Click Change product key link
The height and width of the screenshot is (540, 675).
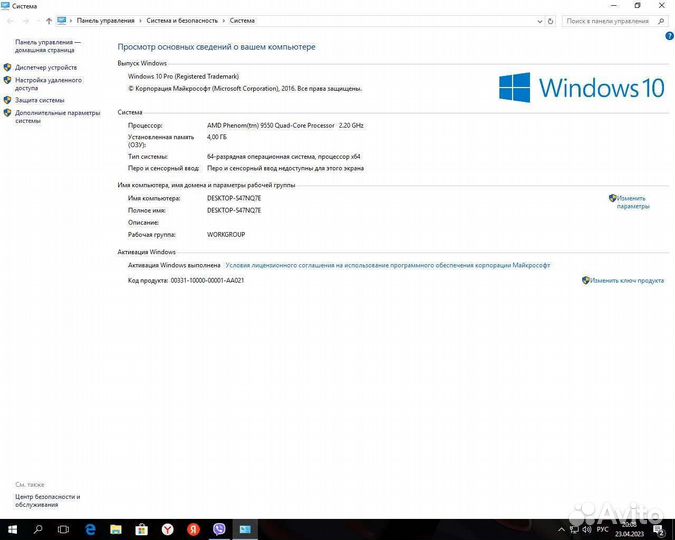627,281
